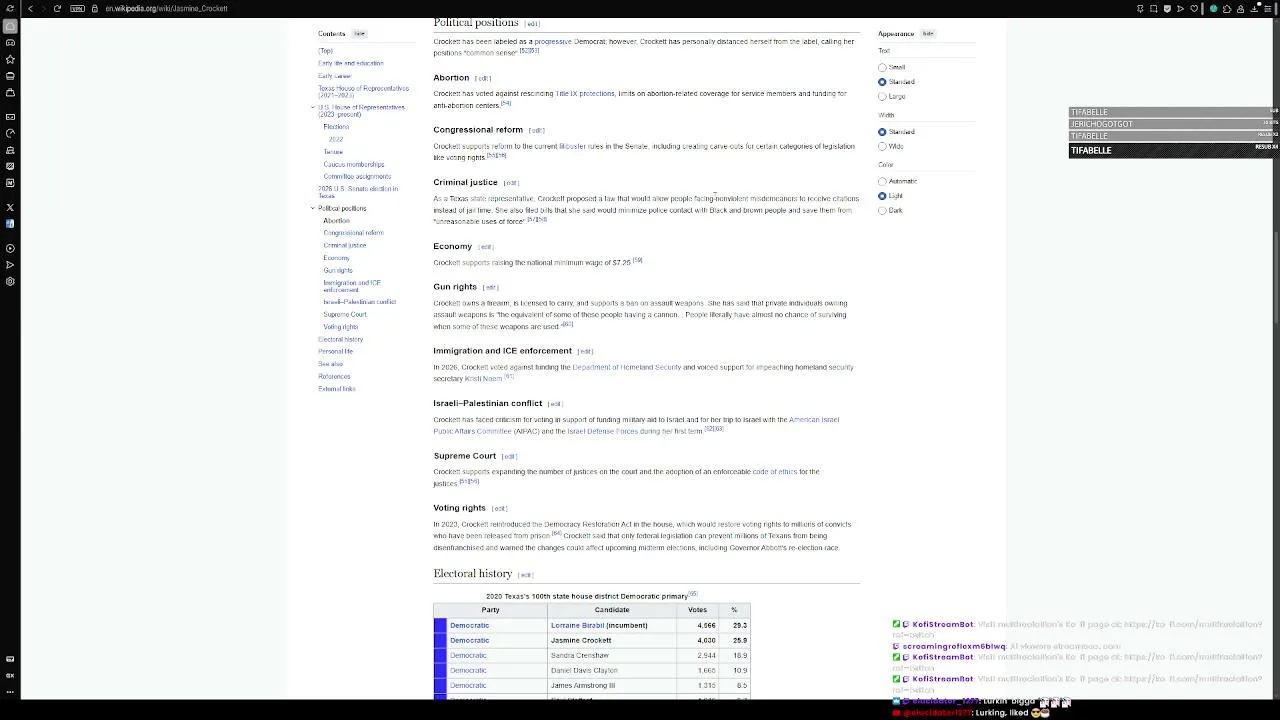Click the pin icon in top toolbar
Screen dimensions: 1280x720
[x=1140, y=8]
